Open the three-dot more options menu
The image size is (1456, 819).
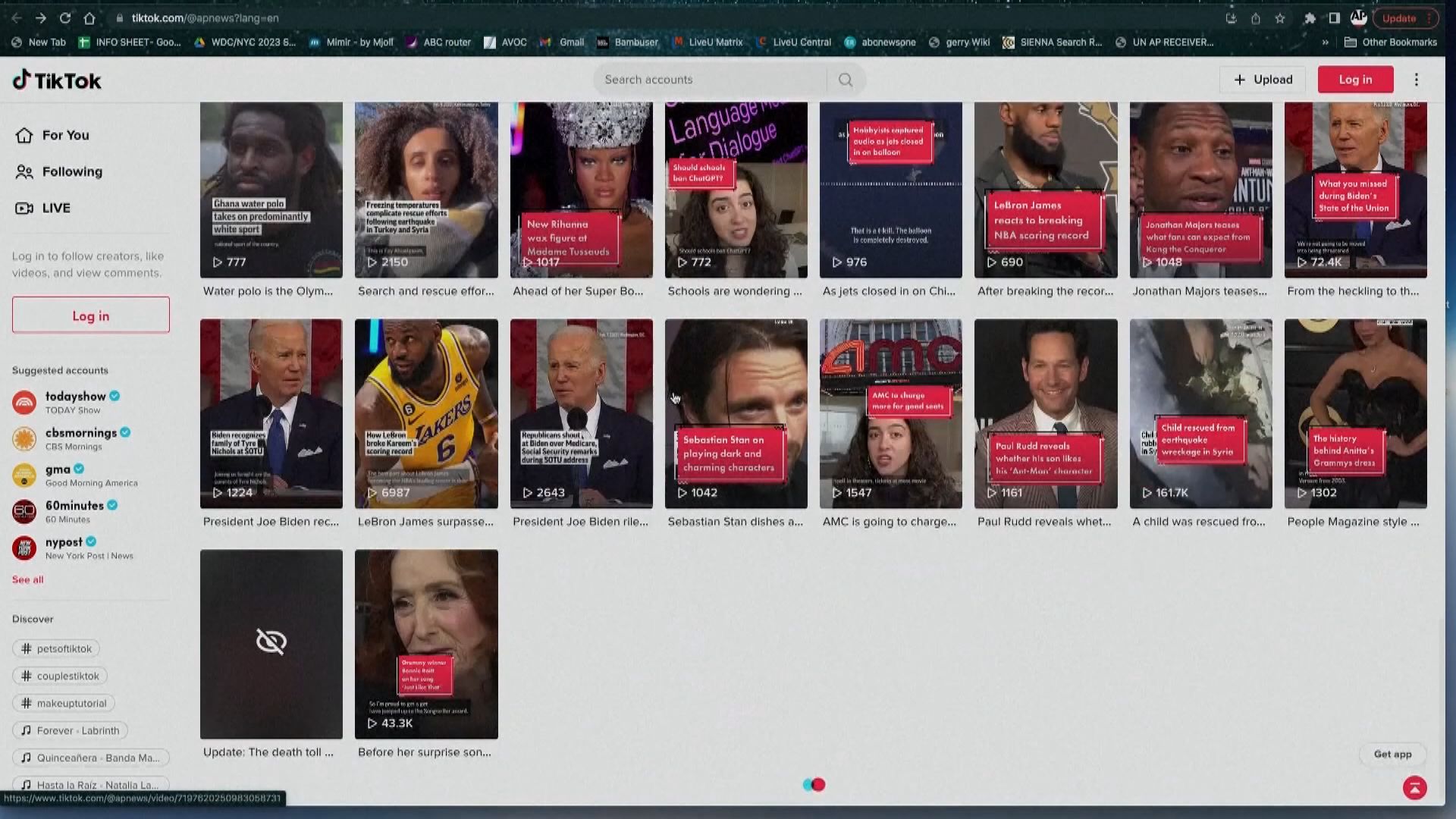1416,80
